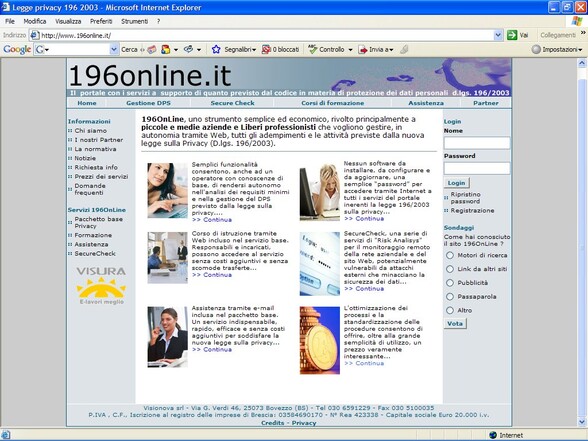The image size is (588, 441).
Task: Select the 'Pubblicità' poll option
Action: 450,283
